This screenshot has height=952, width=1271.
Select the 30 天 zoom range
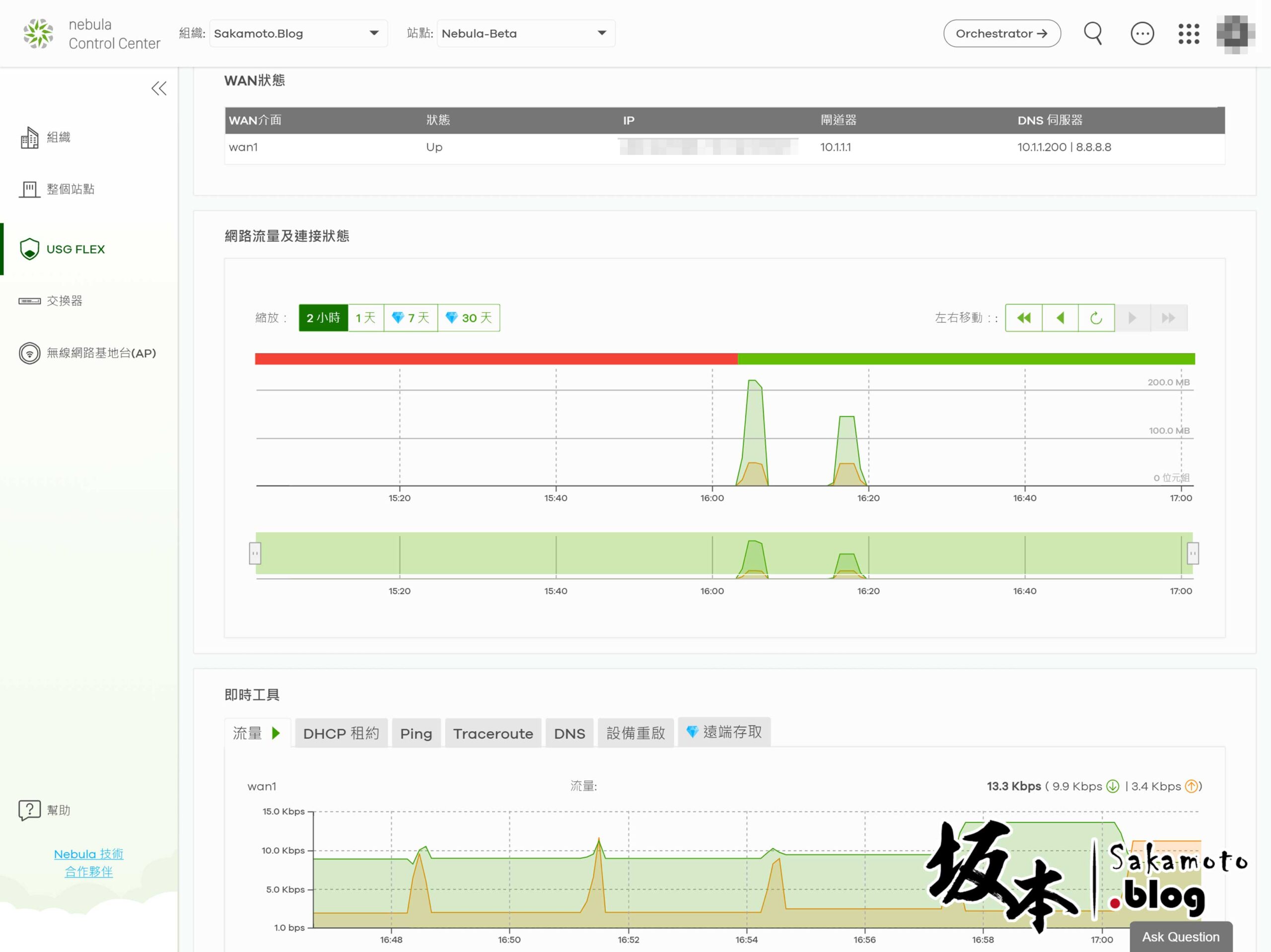[x=469, y=318]
